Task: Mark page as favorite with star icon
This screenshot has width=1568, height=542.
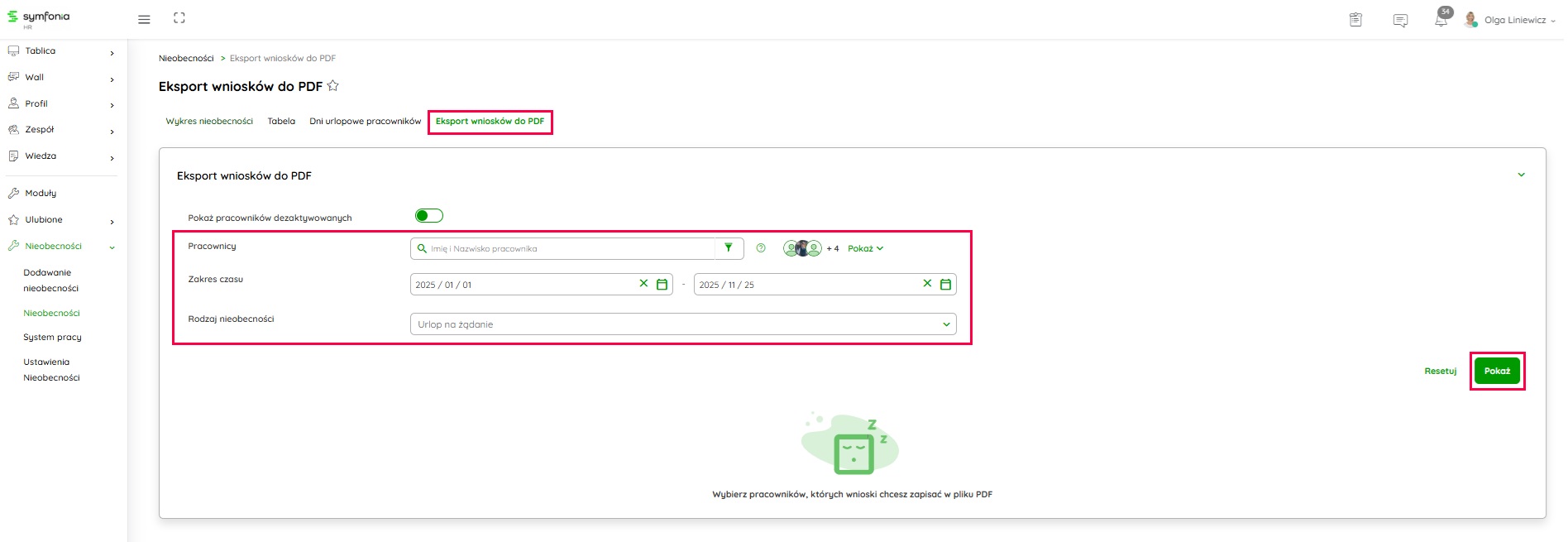Action: 333,86
